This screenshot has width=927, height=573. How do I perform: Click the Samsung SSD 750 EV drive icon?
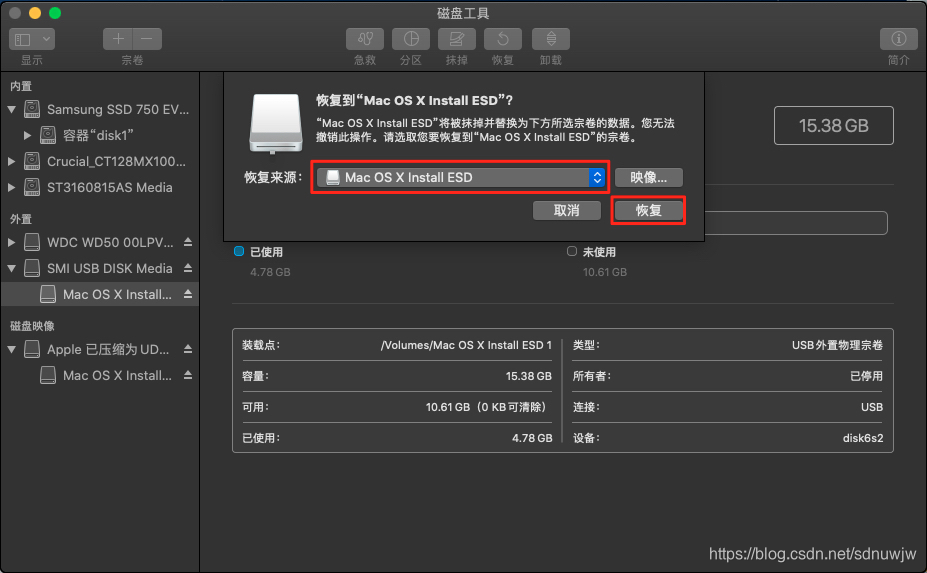32,109
